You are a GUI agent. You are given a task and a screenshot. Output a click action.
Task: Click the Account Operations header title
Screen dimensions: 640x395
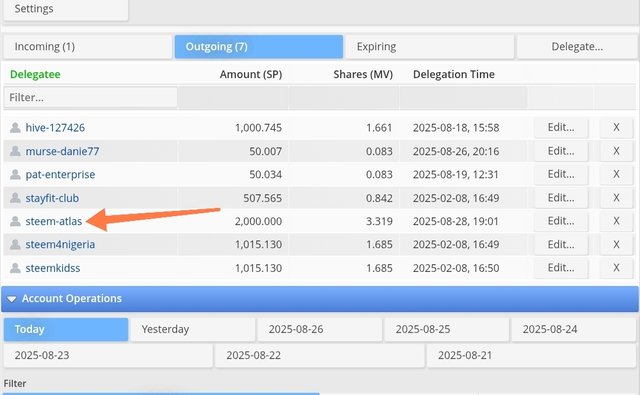pos(72,299)
